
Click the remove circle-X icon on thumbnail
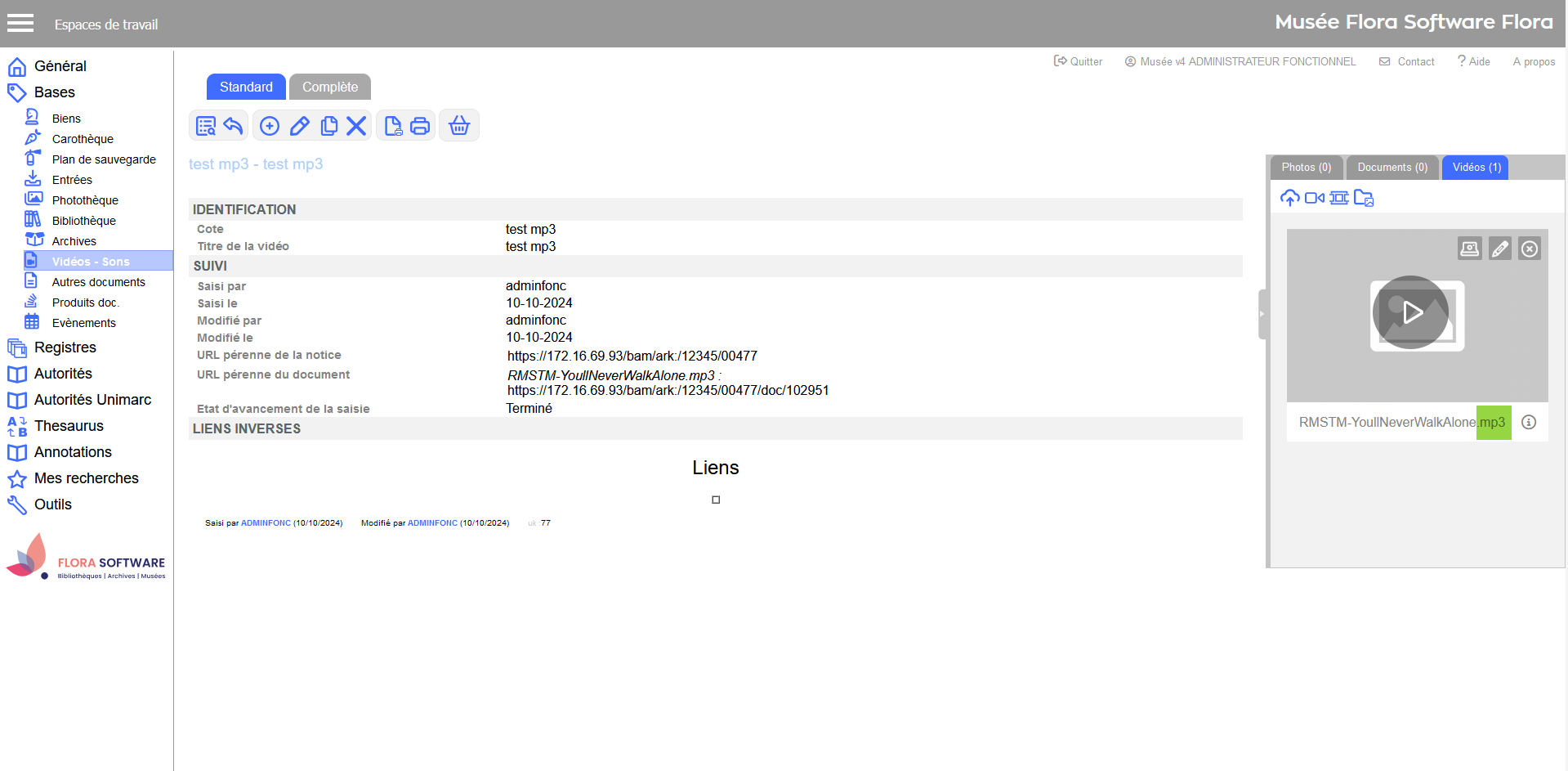1530,249
